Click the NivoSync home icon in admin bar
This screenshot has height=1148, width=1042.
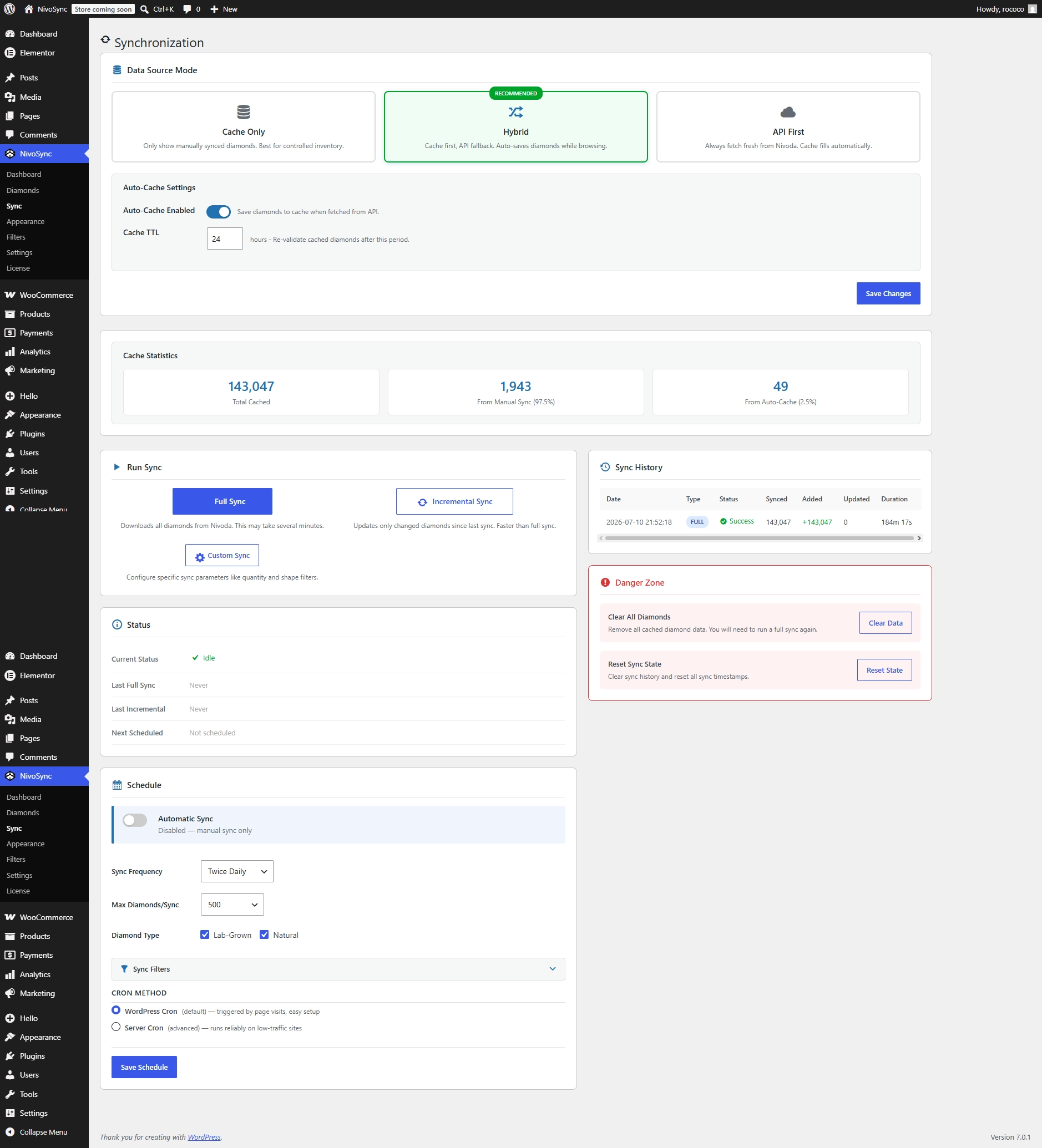click(29, 9)
